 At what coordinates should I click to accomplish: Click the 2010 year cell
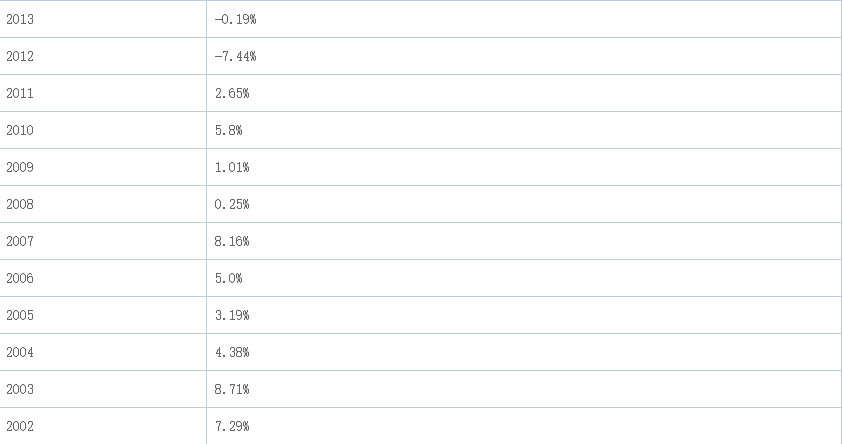[x=20, y=130]
